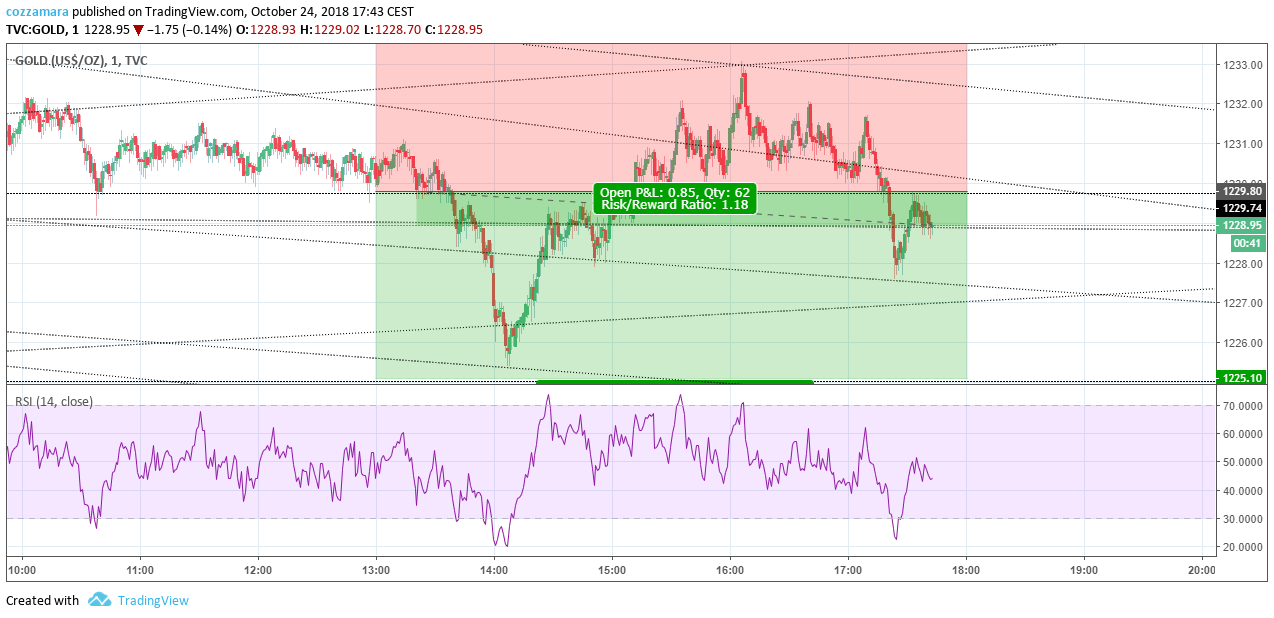Click the TradingView cloud logo icon
This screenshot has height=618, width=1274.
(99, 600)
